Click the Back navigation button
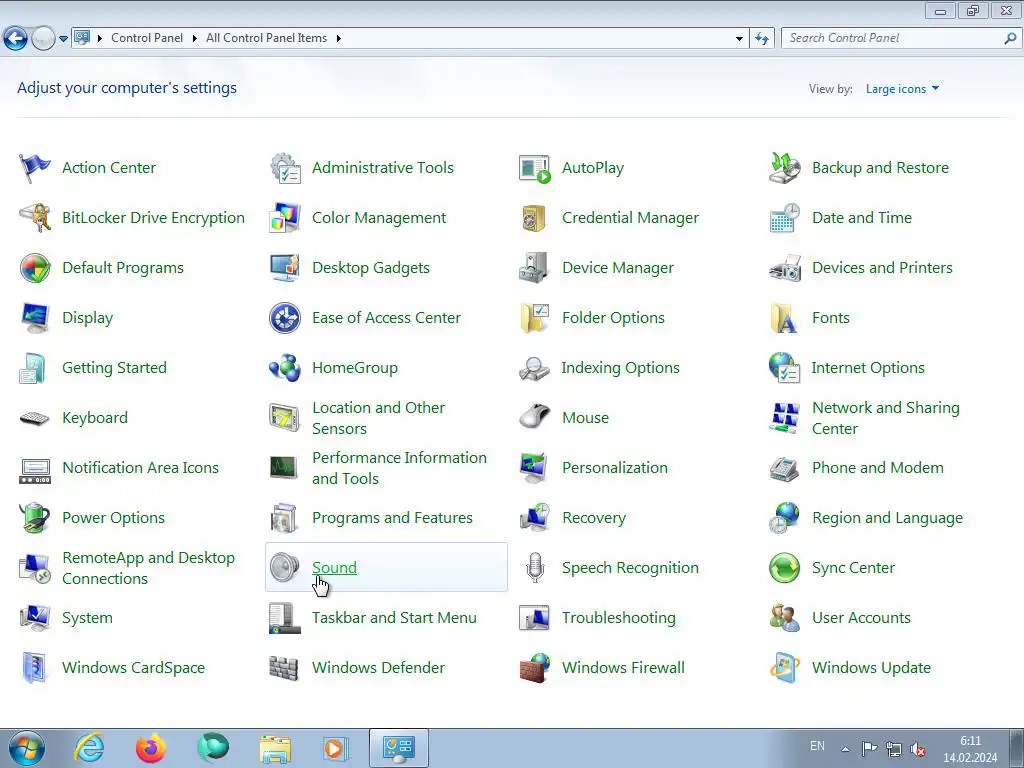 tap(16, 39)
